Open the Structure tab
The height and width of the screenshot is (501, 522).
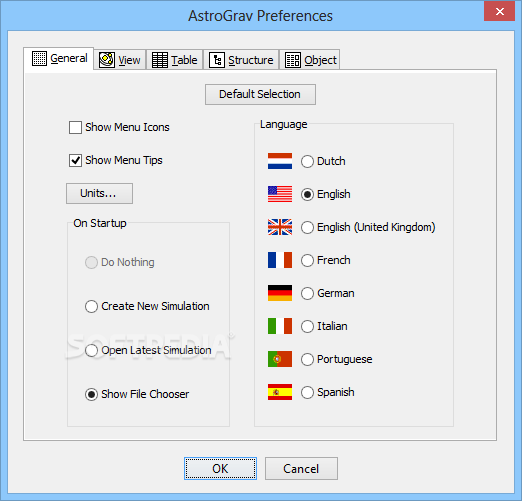(241, 60)
